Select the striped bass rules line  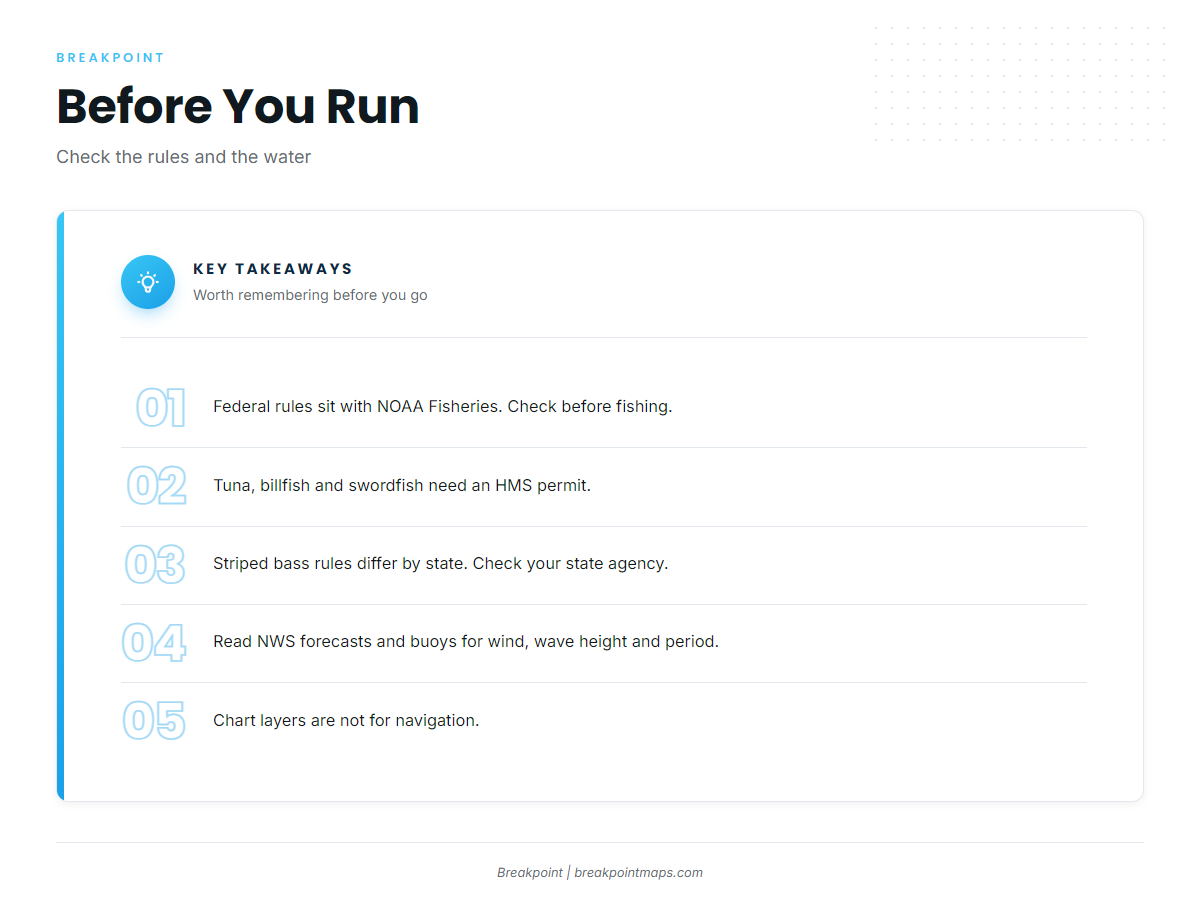[441, 564]
